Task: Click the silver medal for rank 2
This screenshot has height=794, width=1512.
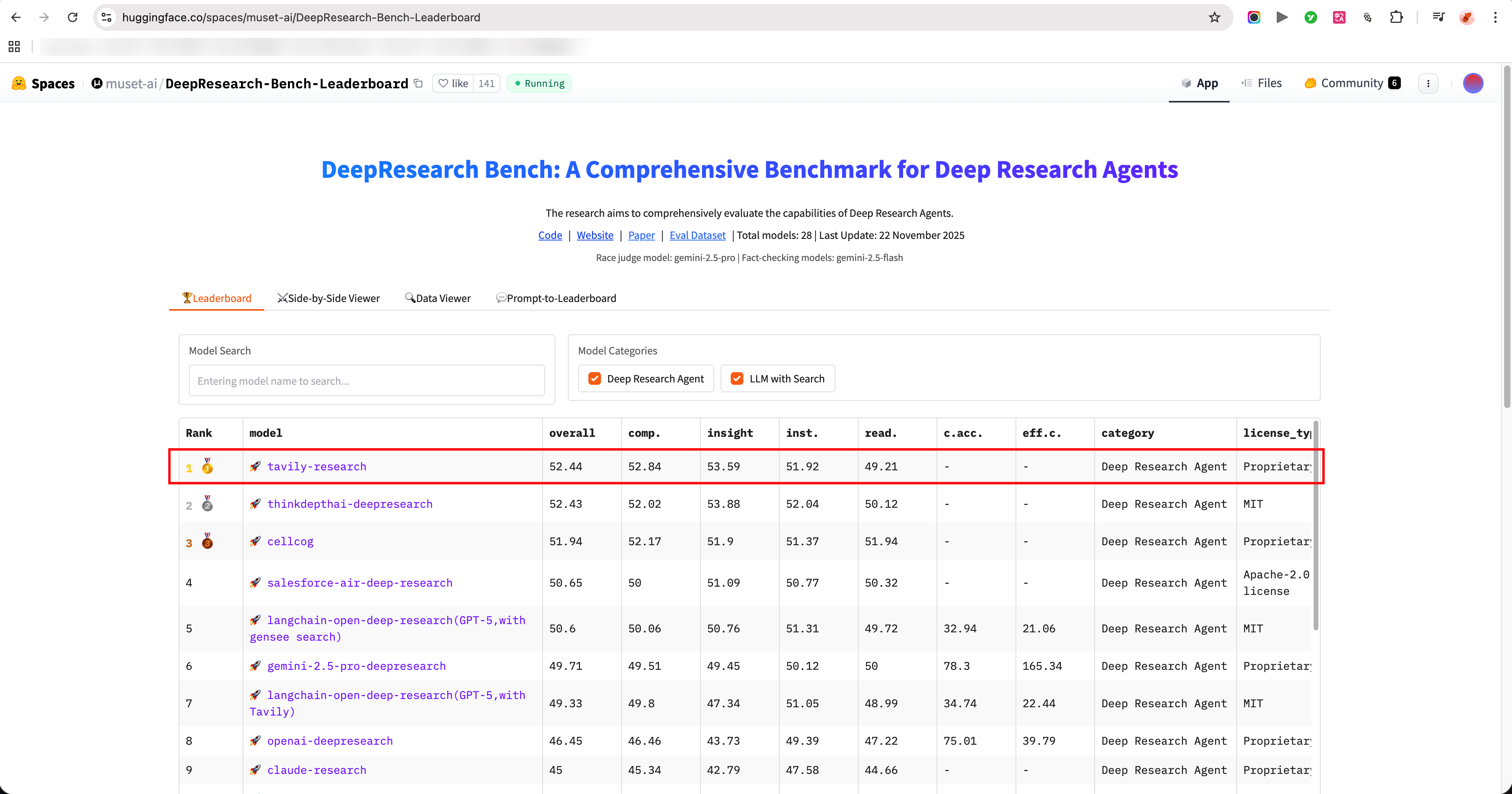Action: point(207,503)
